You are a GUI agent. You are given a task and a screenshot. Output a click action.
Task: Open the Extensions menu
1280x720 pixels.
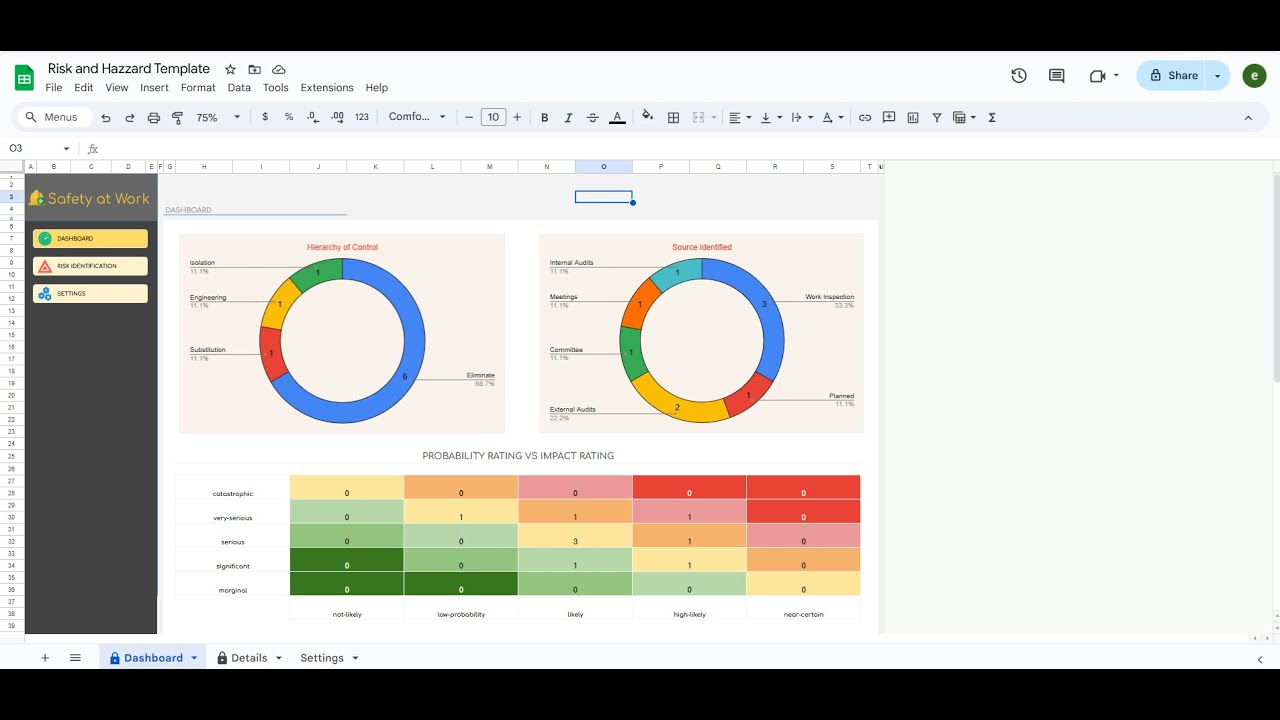point(327,87)
